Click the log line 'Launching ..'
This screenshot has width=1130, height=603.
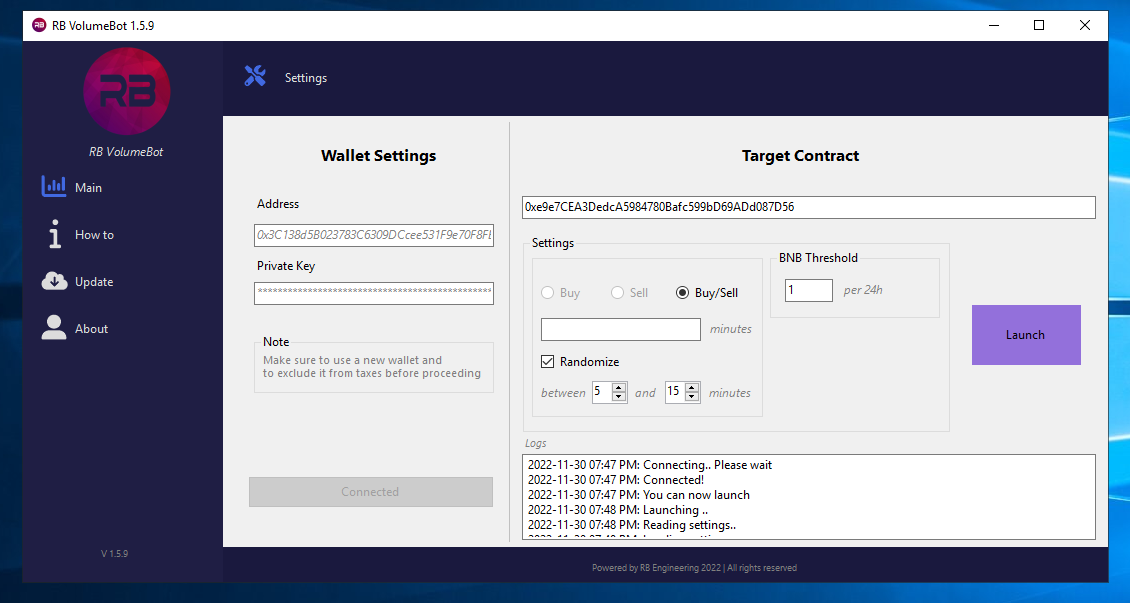(x=618, y=510)
